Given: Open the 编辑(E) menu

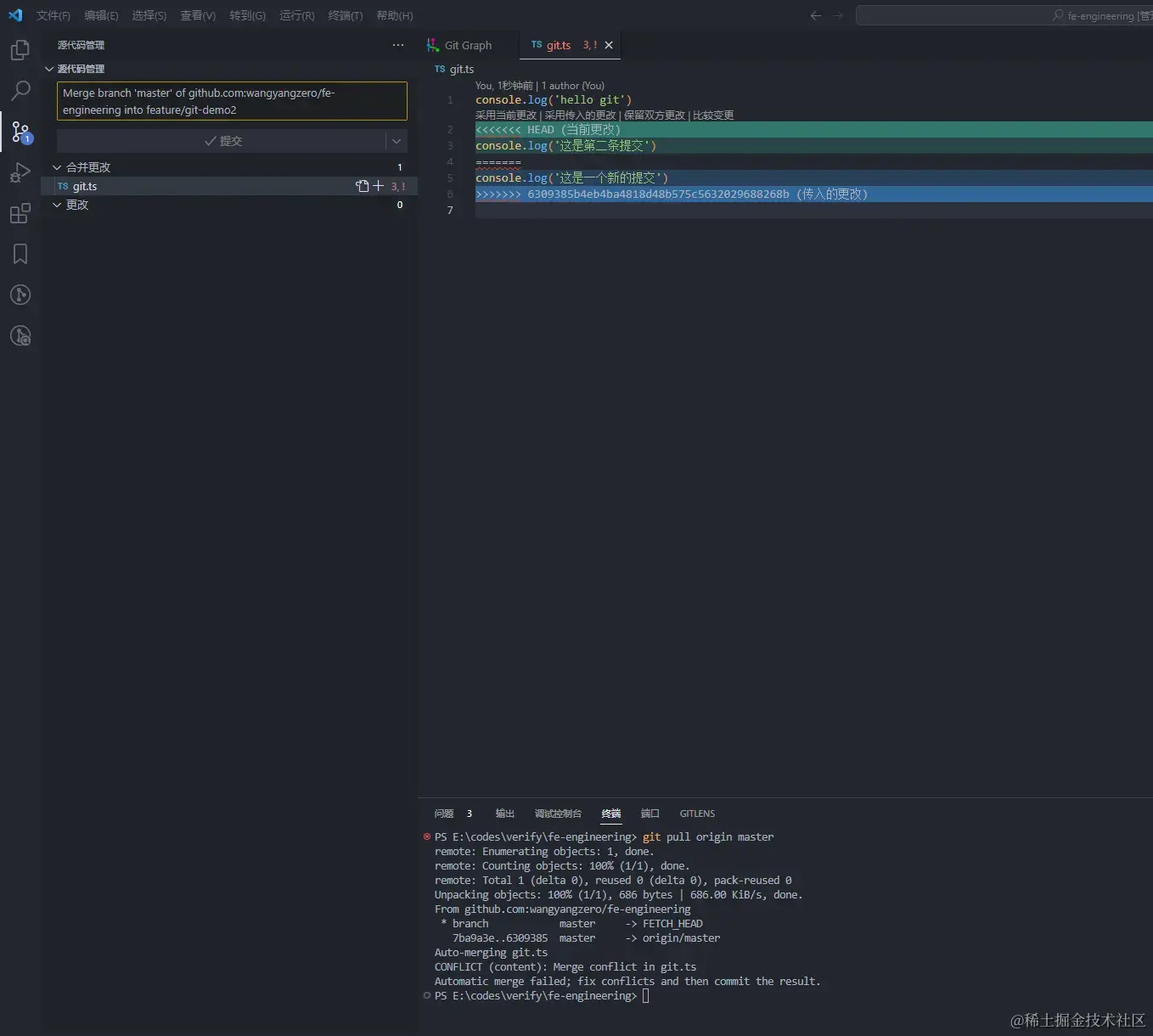Looking at the screenshot, I should click(x=101, y=15).
